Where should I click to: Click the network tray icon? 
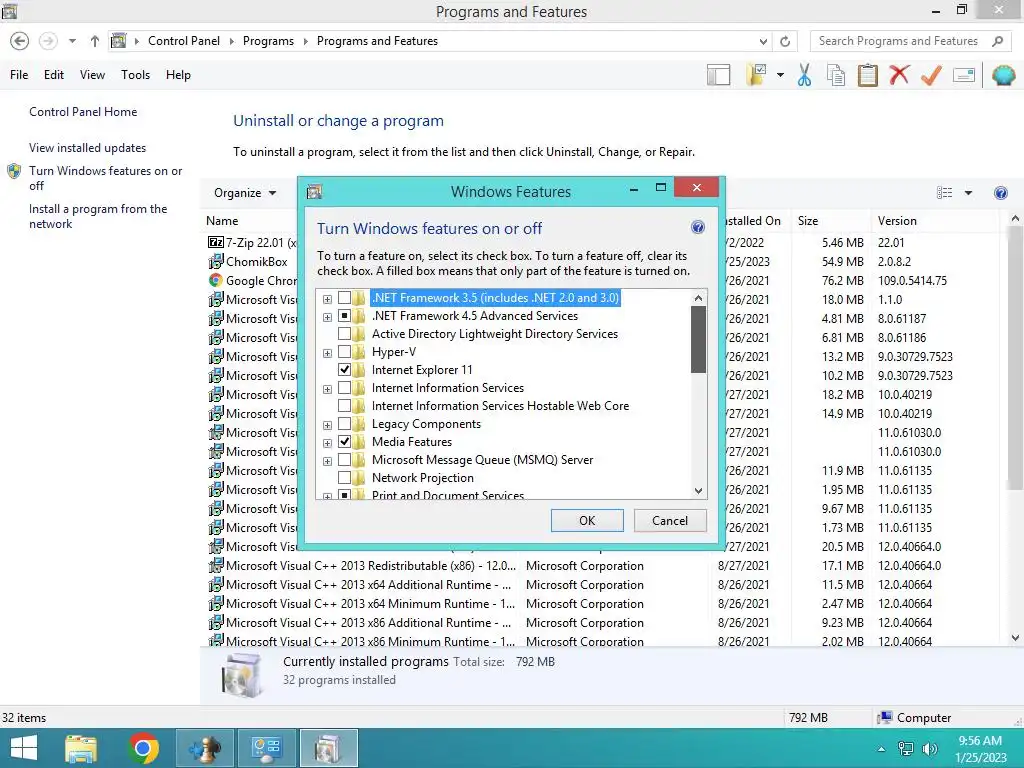[x=906, y=748]
